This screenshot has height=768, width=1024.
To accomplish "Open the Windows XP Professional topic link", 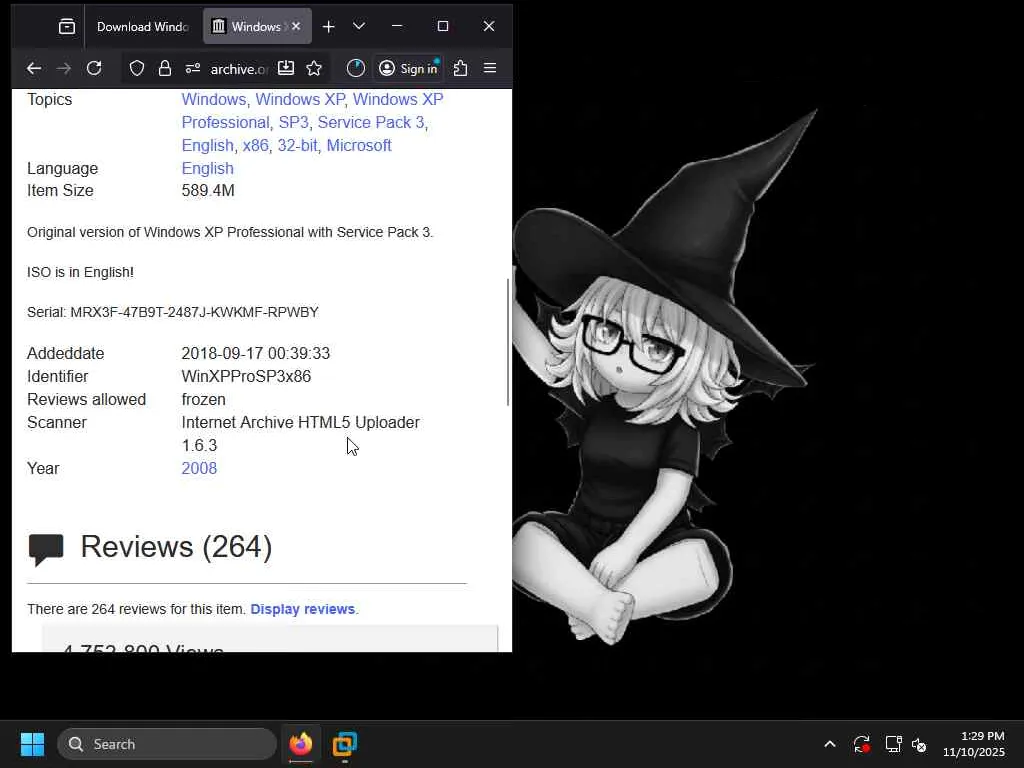I will coord(312,111).
